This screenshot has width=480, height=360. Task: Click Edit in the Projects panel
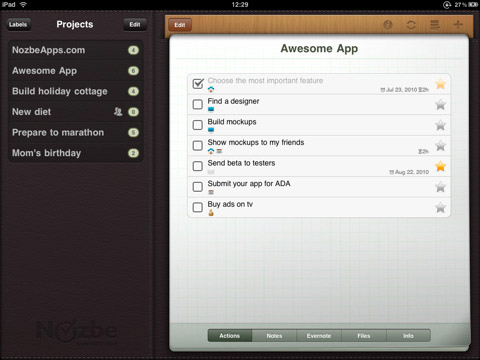click(135, 24)
